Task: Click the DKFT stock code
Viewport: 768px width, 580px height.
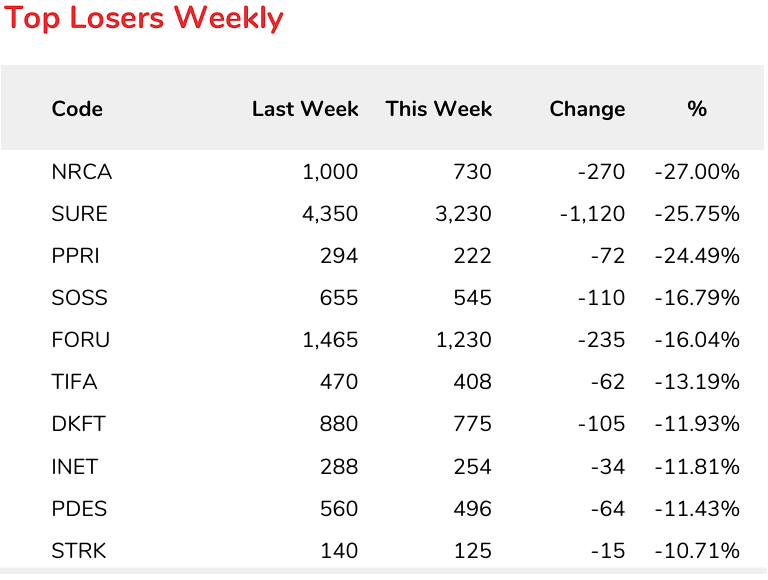Action: pos(78,424)
